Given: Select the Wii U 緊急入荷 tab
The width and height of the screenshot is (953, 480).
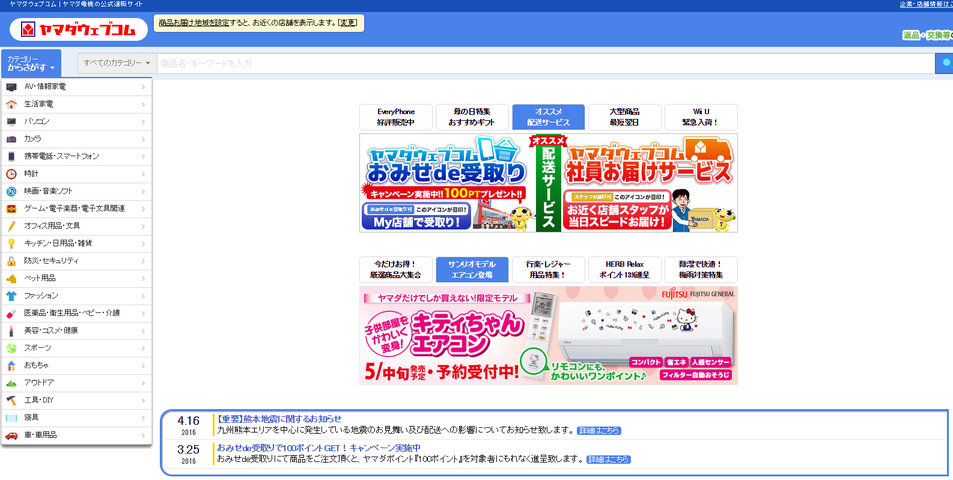Looking at the screenshot, I should pyautogui.click(x=701, y=117).
